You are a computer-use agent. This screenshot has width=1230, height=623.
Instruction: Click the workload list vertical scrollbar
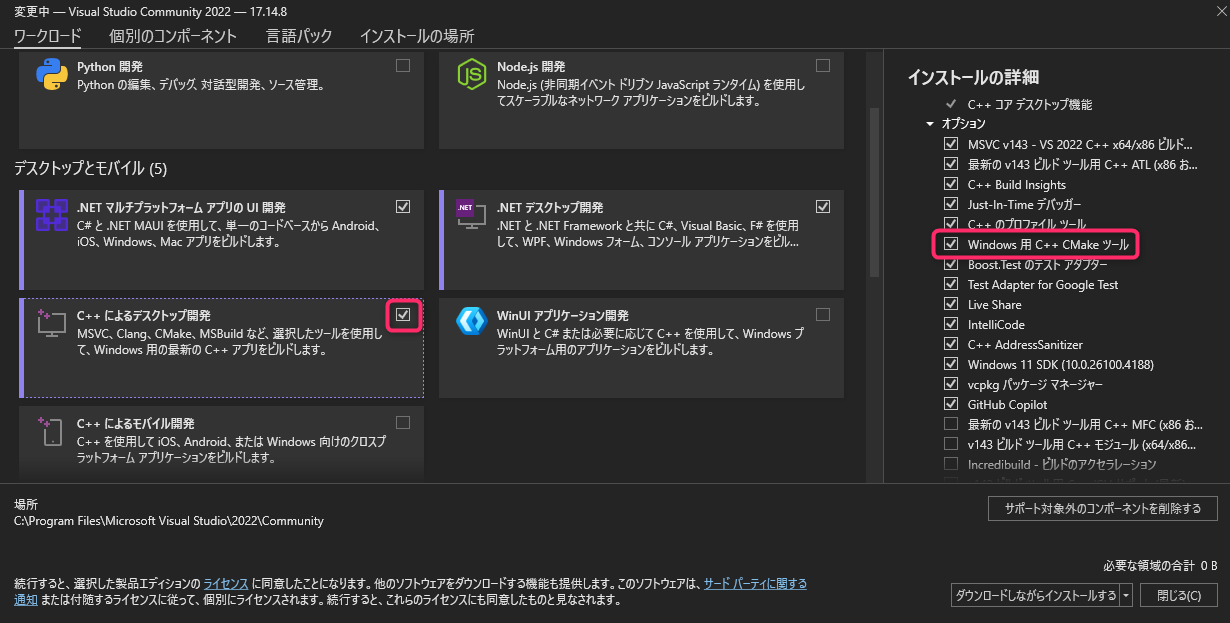click(872, 200)
